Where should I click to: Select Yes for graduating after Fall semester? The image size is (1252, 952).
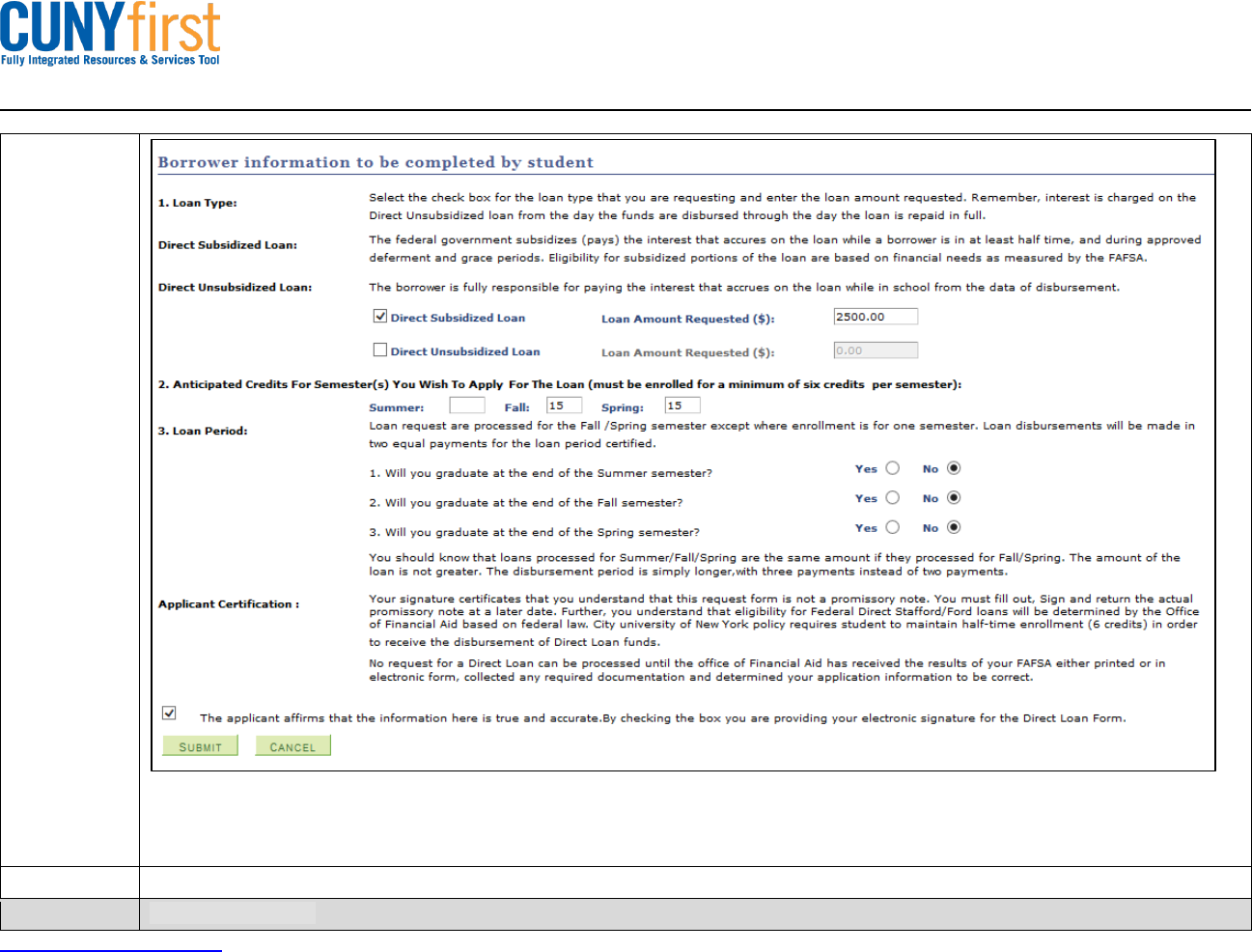(x=893, y=498)
